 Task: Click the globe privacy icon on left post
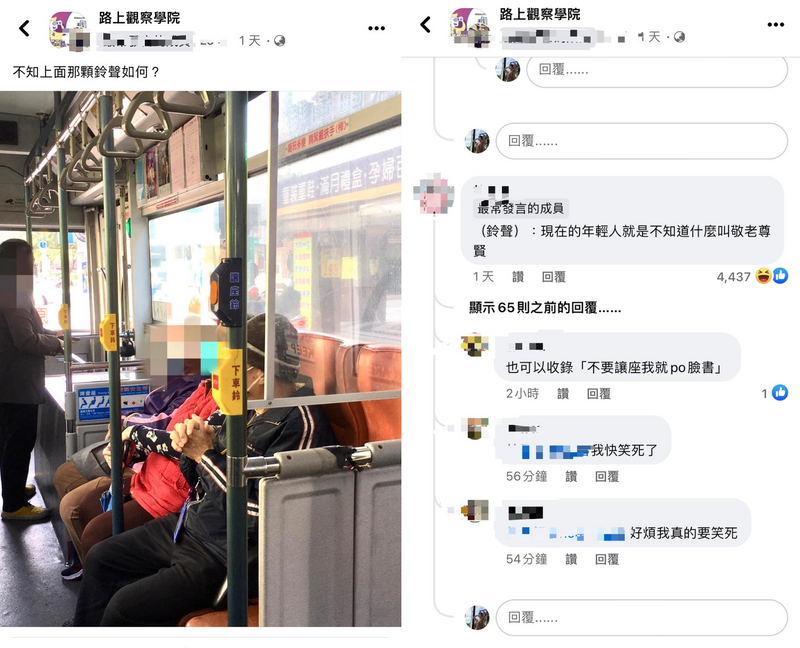pos(279,40)
